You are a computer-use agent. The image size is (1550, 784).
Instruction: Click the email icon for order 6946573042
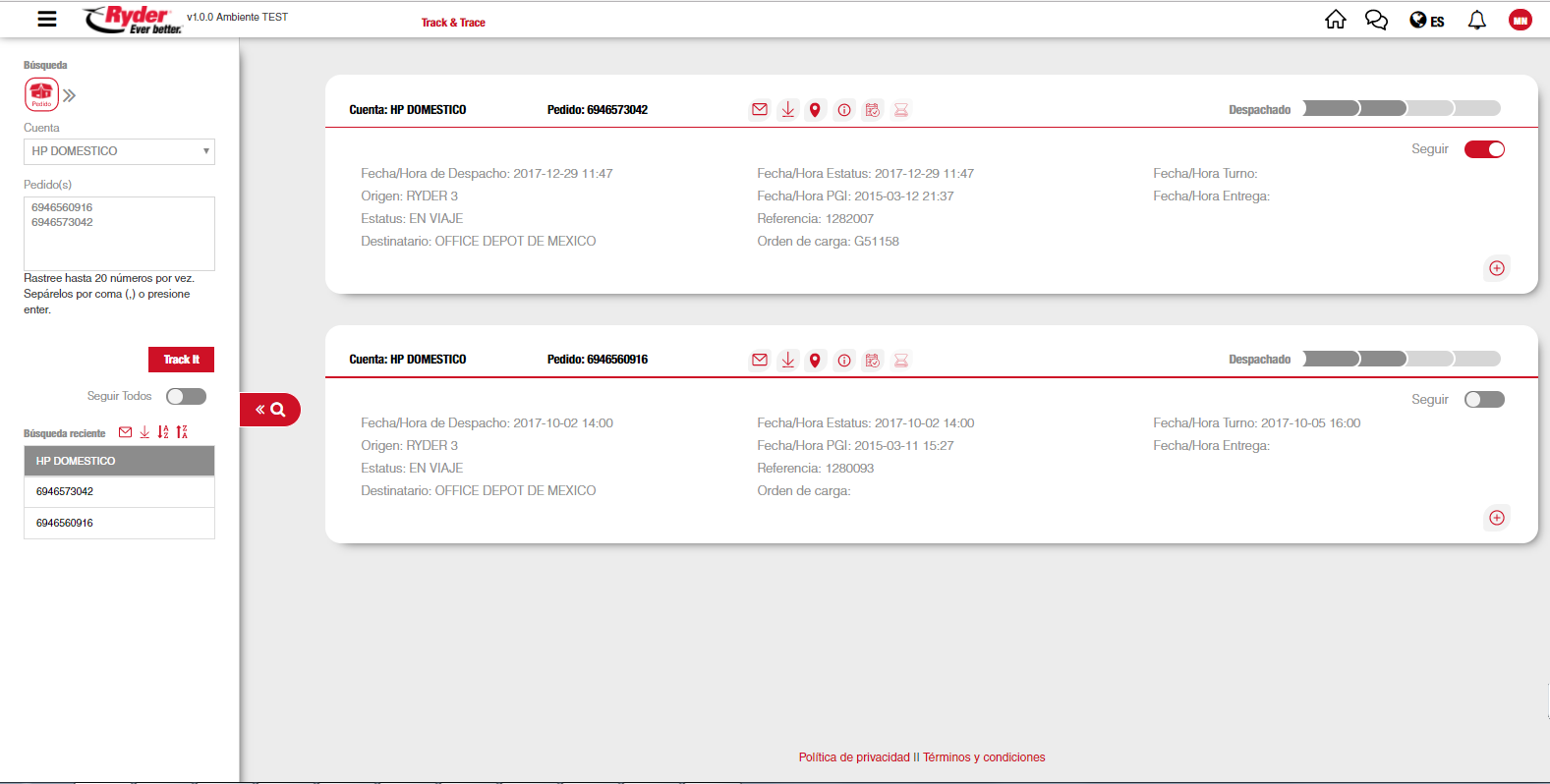click(x=759, y=110)
